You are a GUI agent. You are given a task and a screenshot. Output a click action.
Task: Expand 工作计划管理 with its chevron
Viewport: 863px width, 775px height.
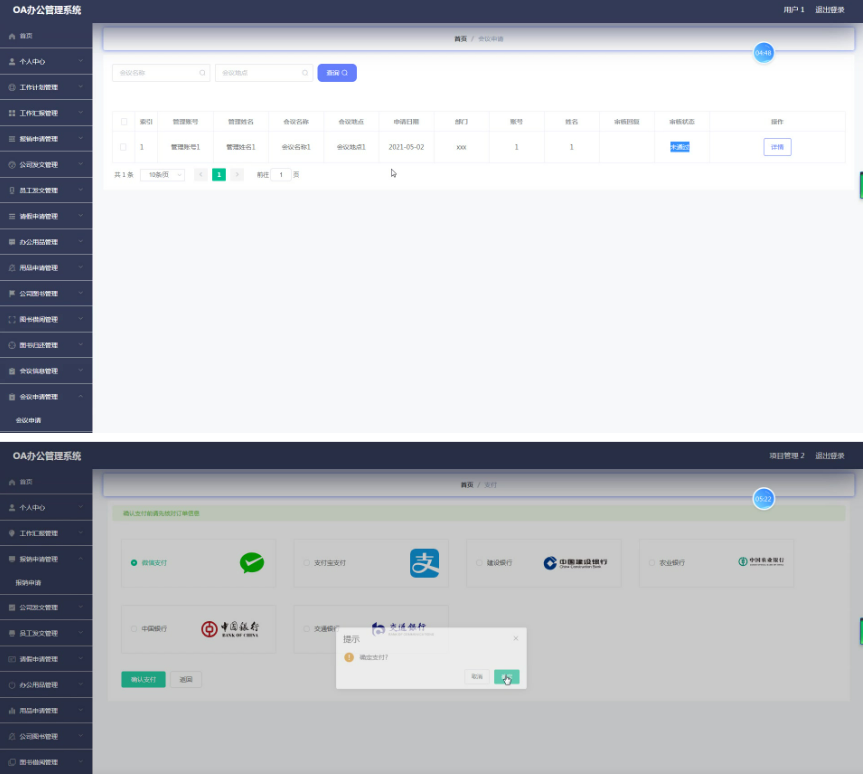(80, 87)
